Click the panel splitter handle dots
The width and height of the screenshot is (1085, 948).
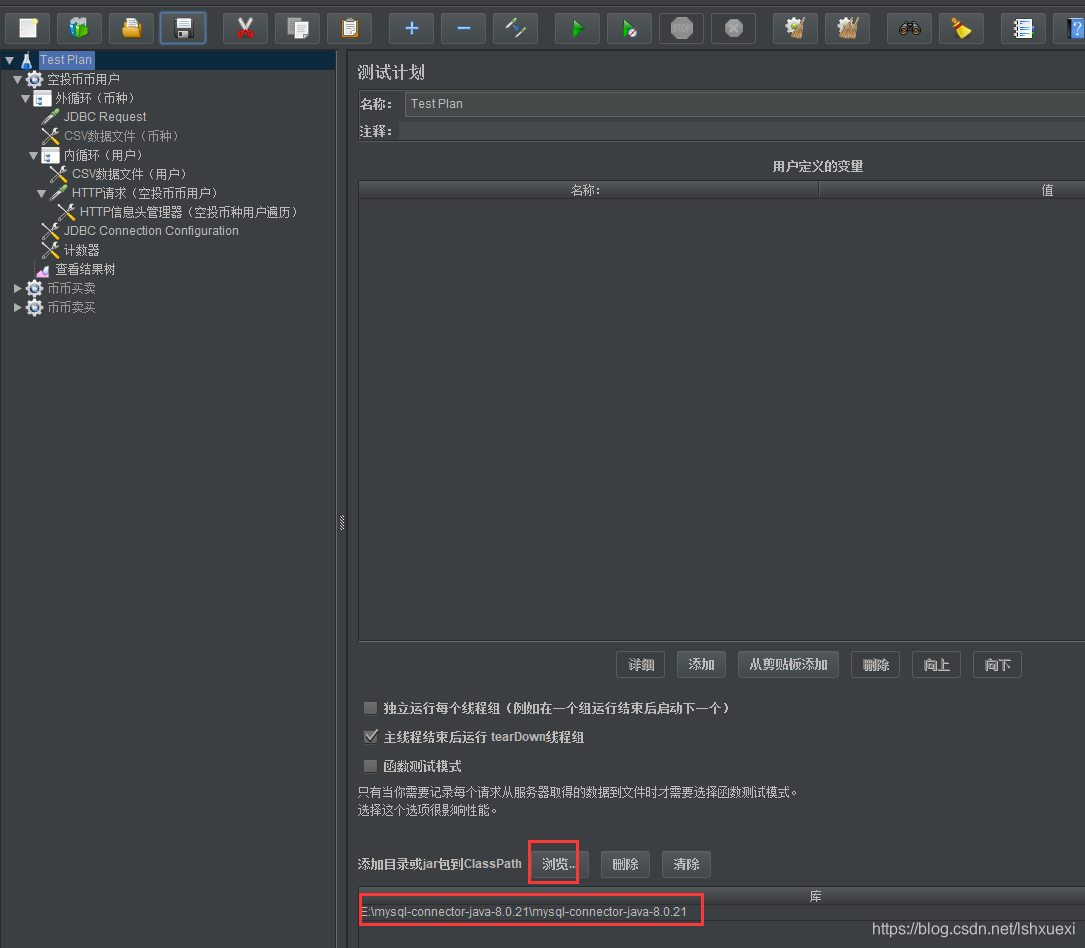(342, 522)
